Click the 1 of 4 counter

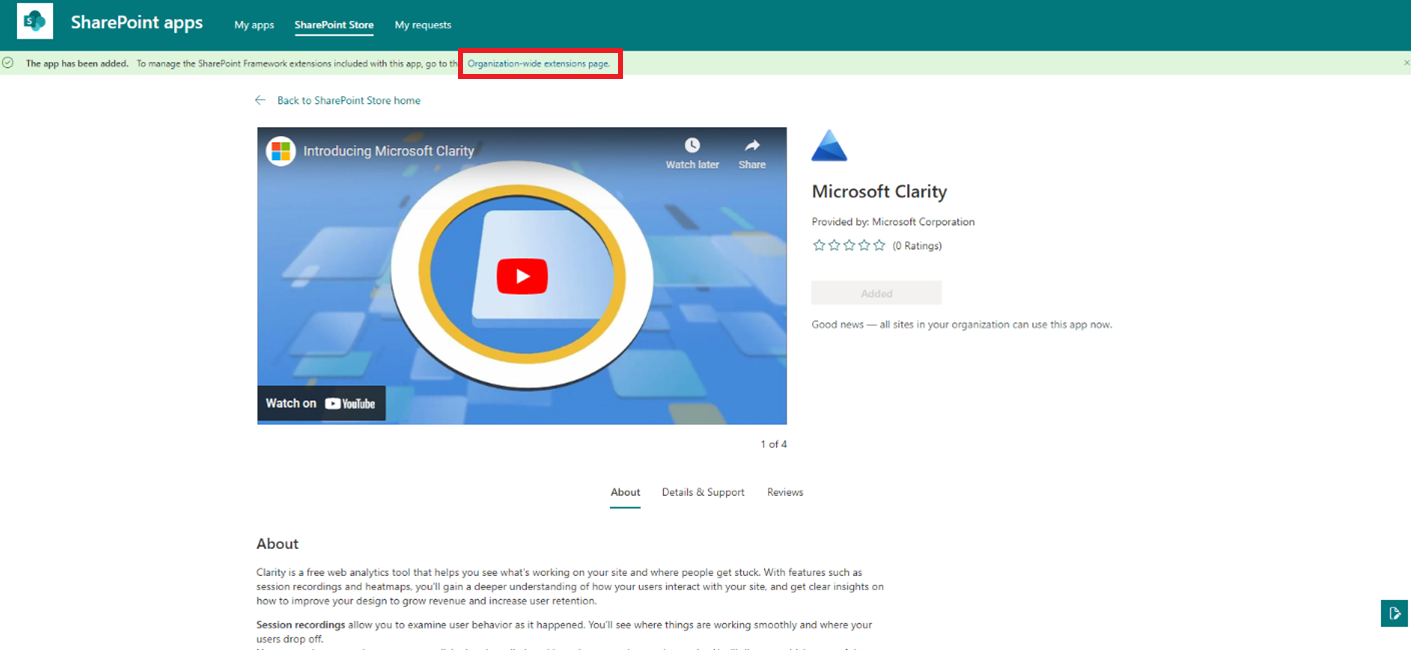coord(773,444)
